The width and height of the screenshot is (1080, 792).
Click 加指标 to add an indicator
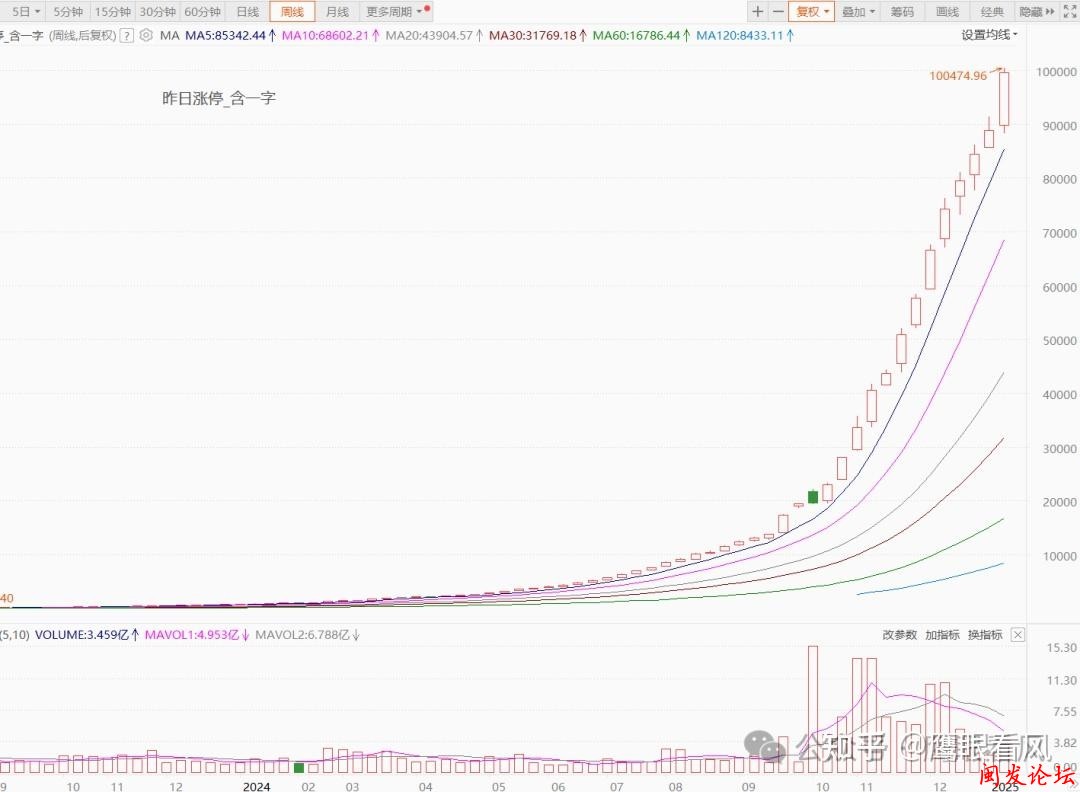point(942,635)
